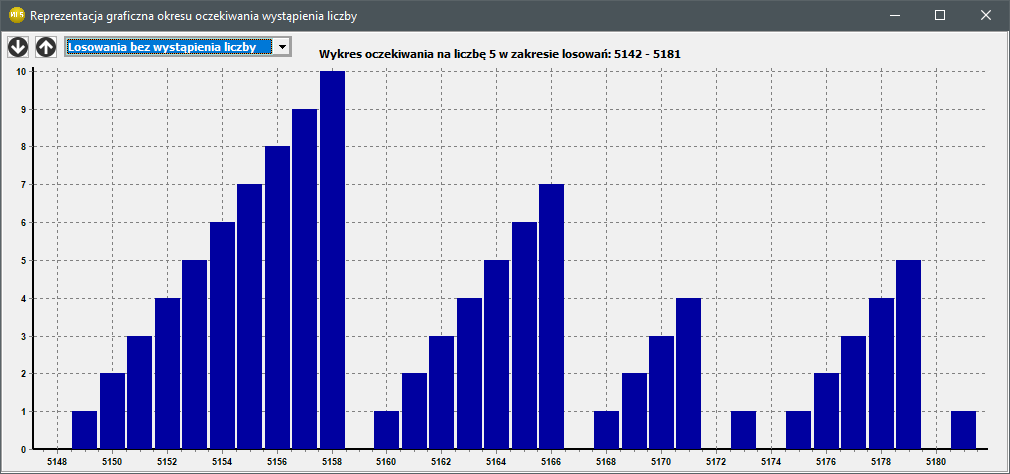Click y-axis label 9
Viewport: 1010px width, 474px height.
23,109
